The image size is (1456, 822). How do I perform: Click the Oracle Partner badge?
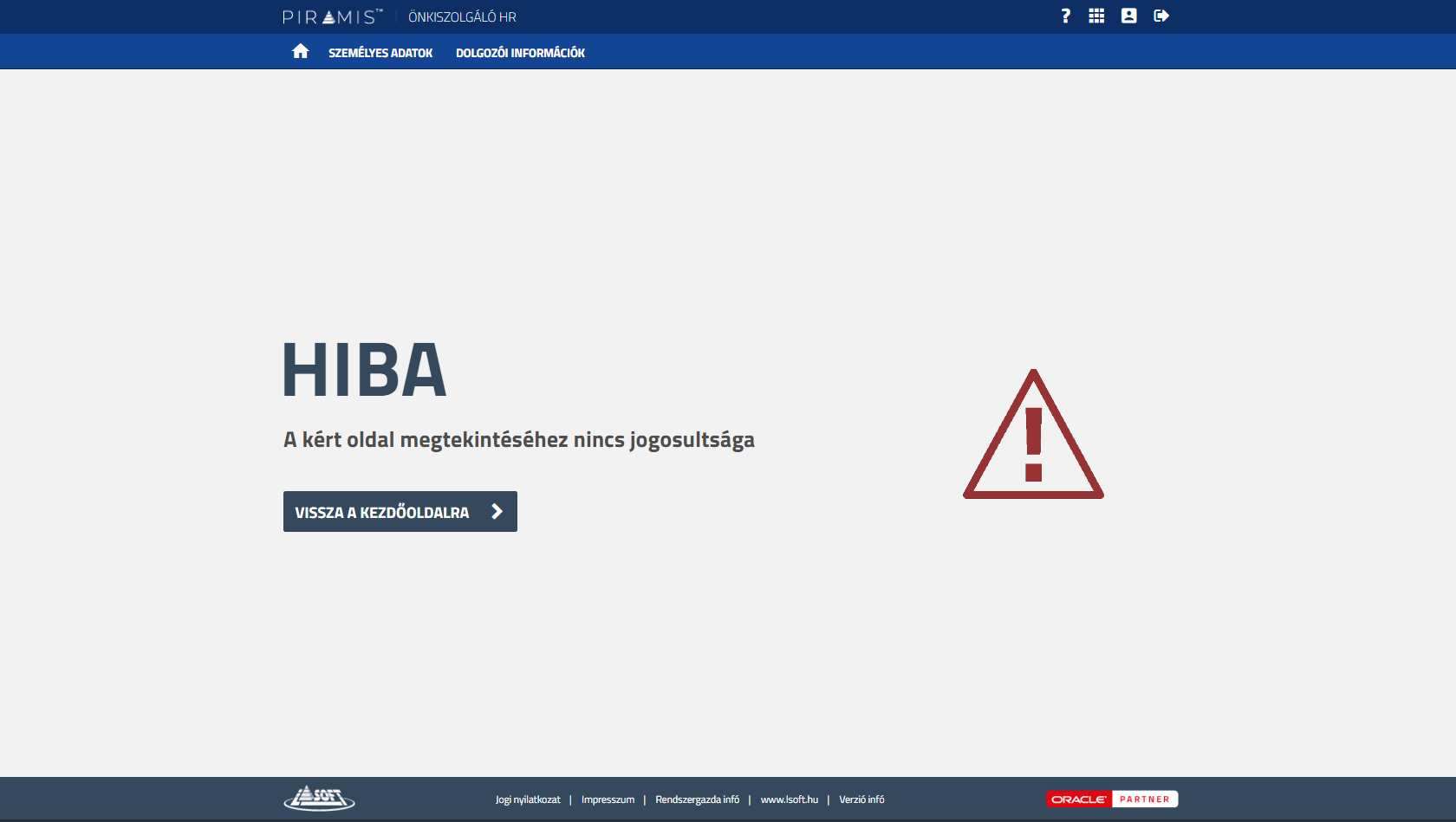click(1112, 799)
